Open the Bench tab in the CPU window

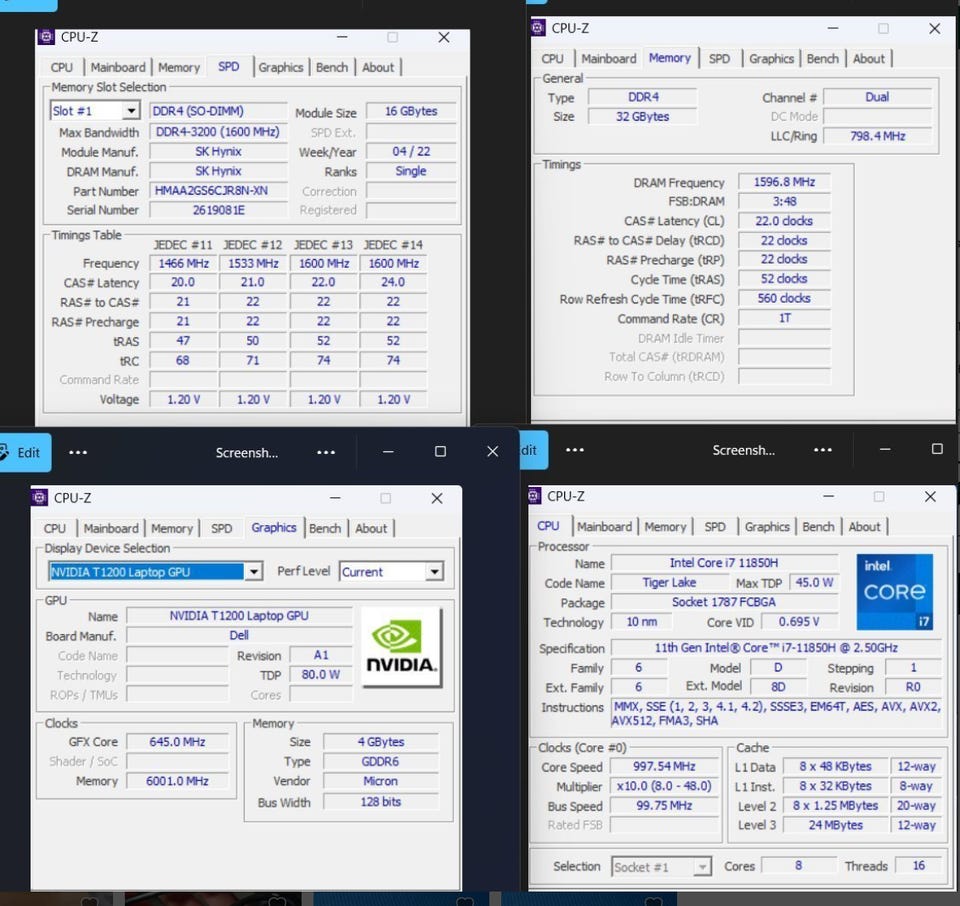[818, 526]
